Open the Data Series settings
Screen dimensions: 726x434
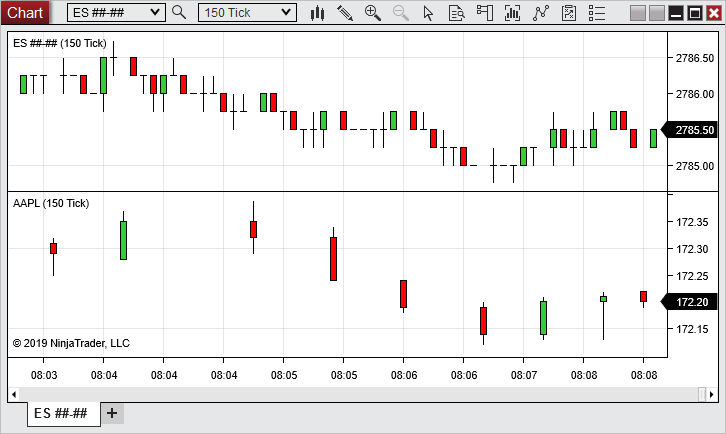click(513, 13)
